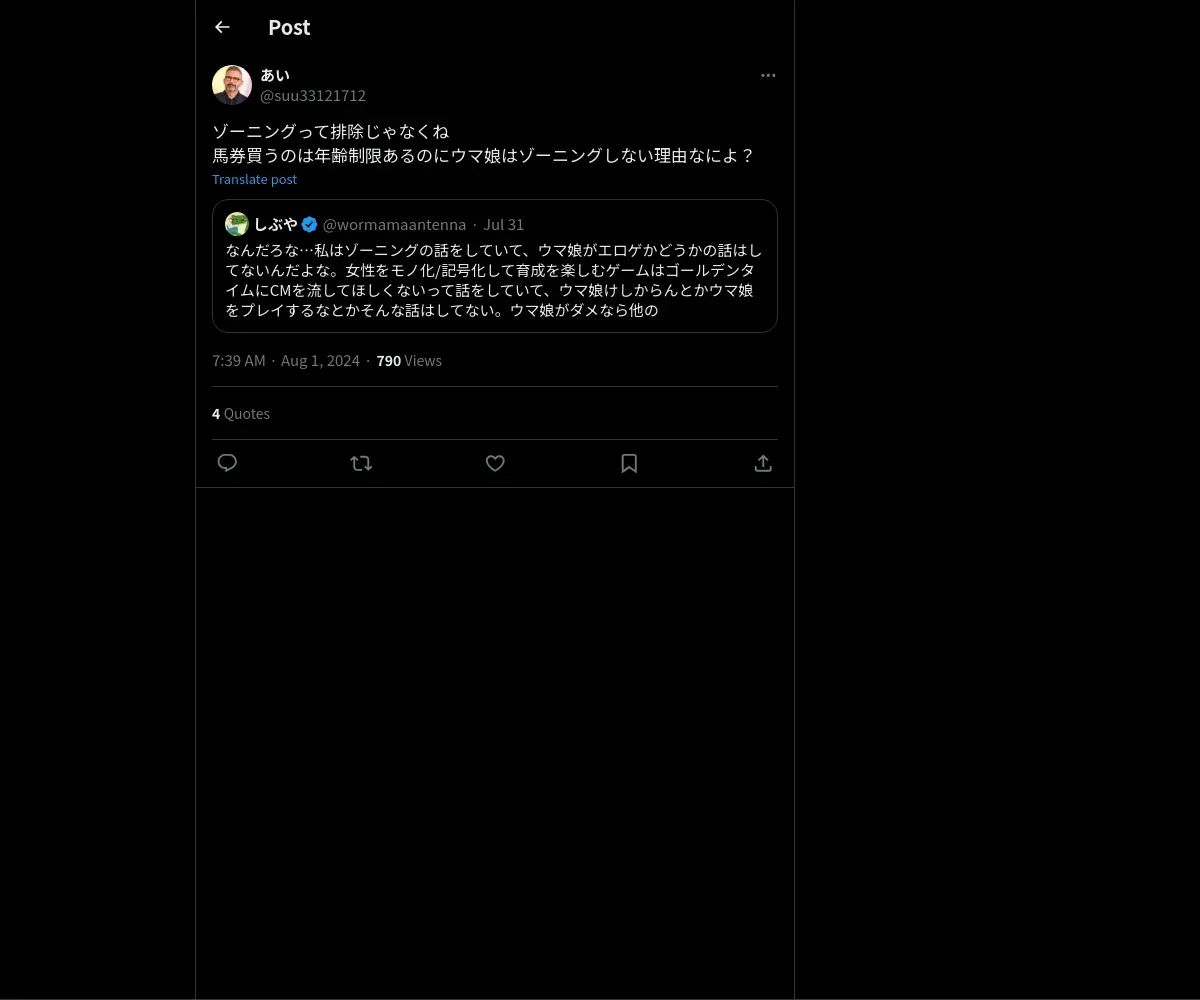Bookmark this post
Viewport: 1200px width, 1000px height.
coord(629,463)
